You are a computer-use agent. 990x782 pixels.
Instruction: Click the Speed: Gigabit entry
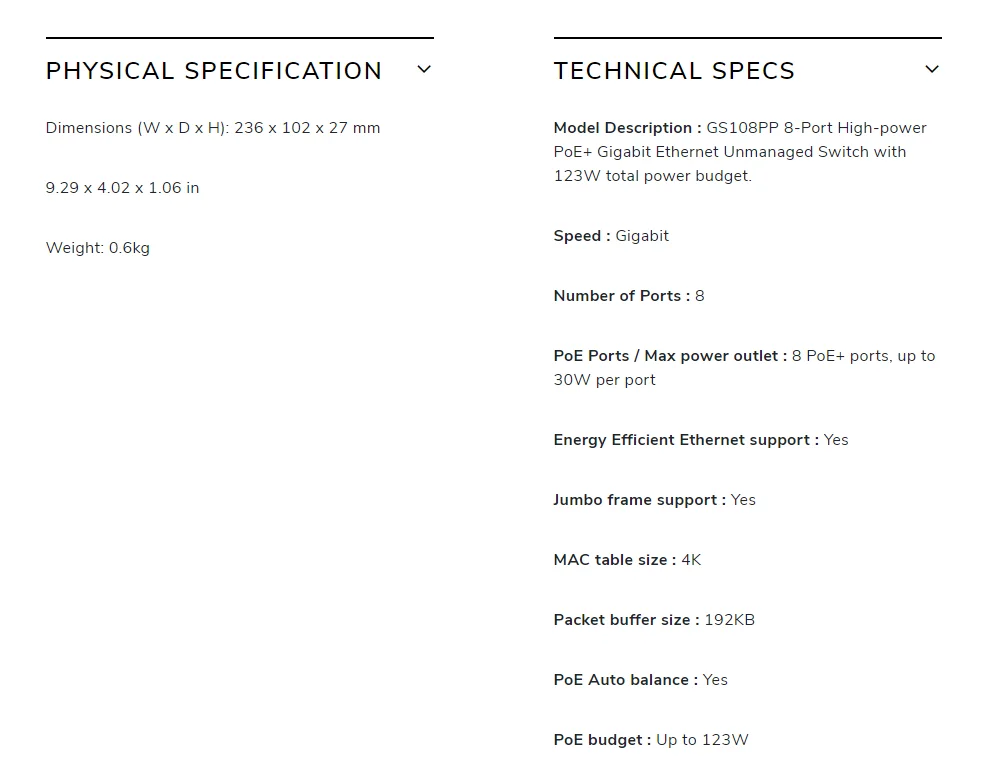point(611,236)
